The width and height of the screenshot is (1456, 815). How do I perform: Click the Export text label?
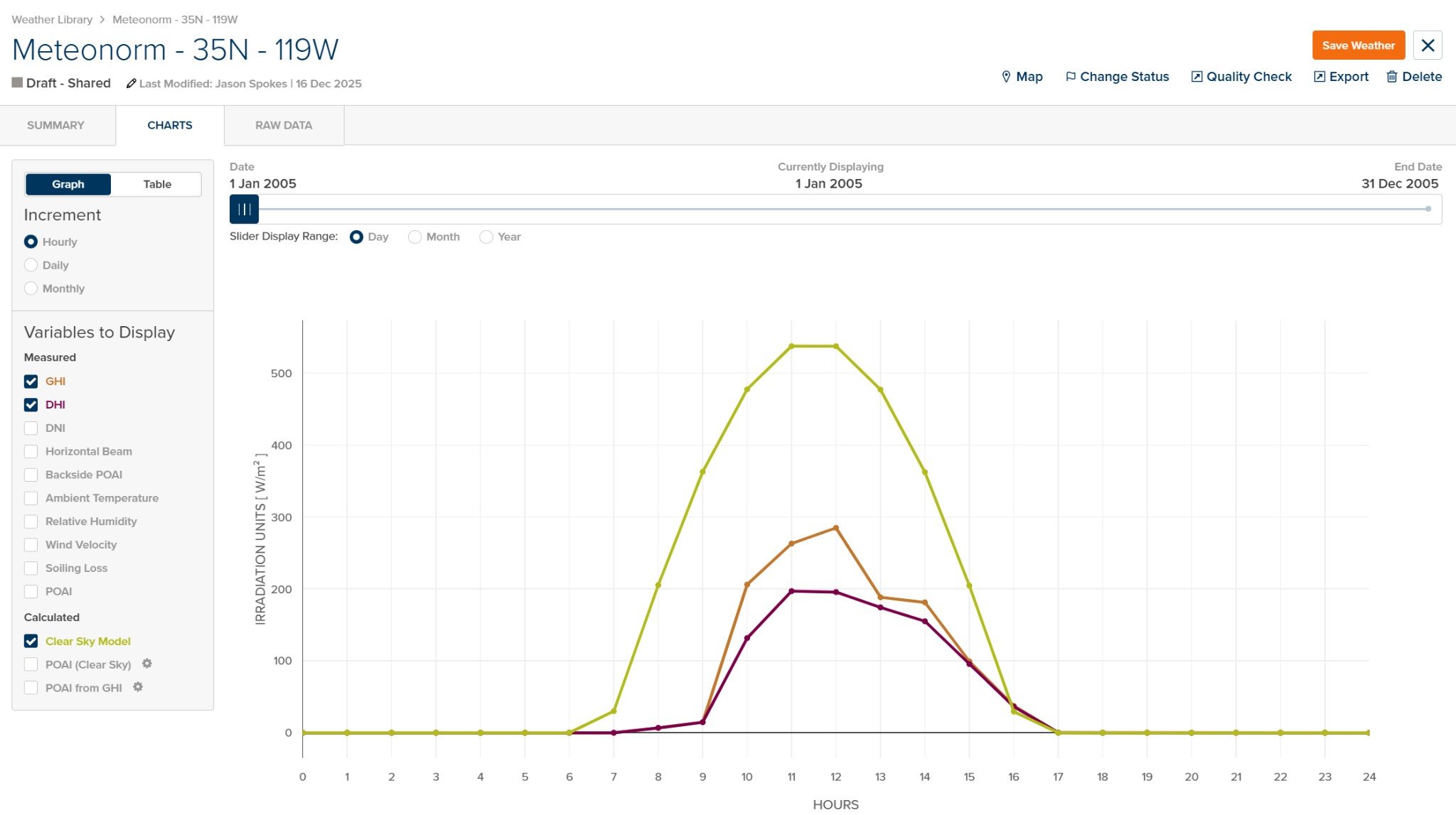[1349, 77]
